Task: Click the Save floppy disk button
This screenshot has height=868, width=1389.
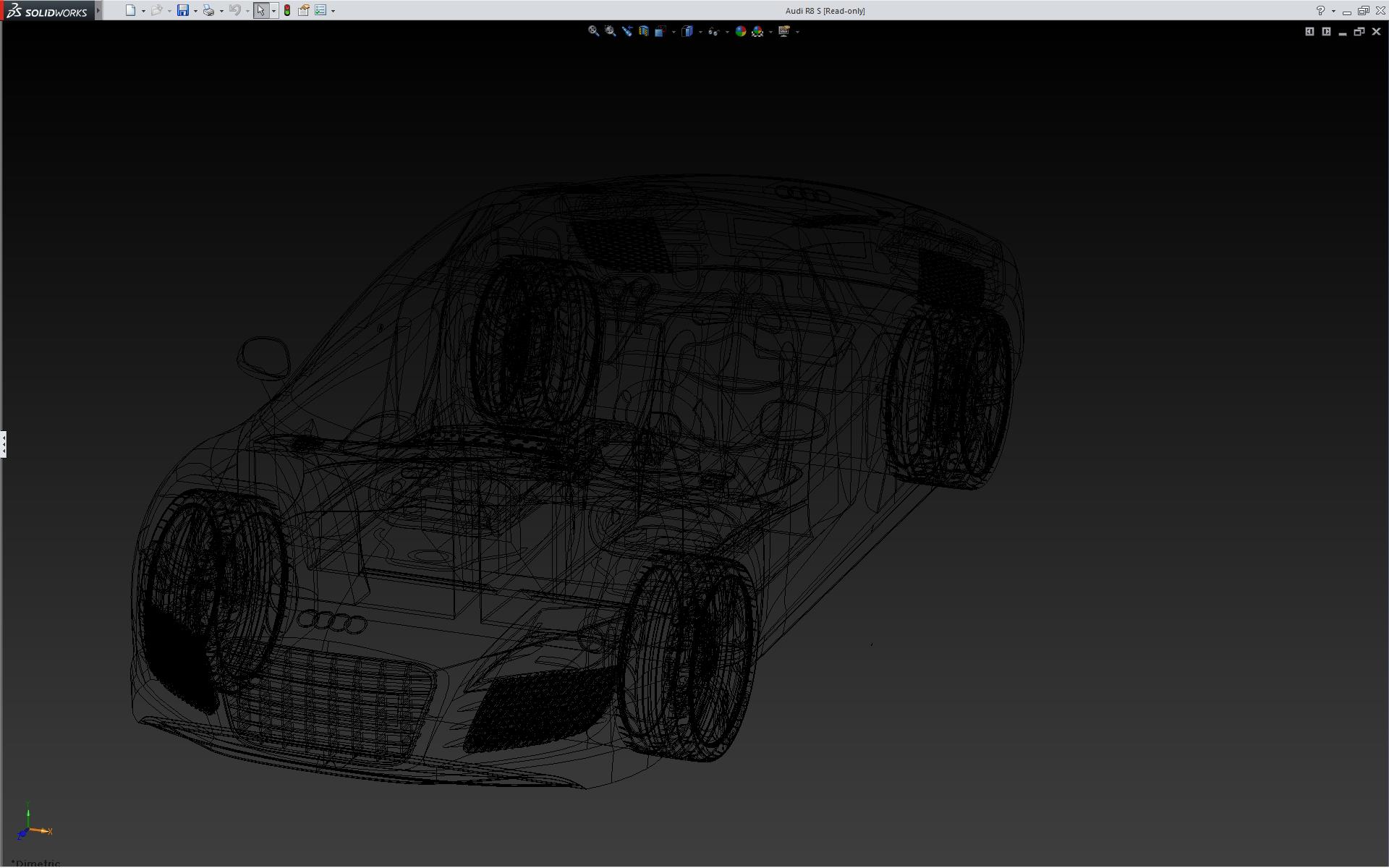Action: 183,11
